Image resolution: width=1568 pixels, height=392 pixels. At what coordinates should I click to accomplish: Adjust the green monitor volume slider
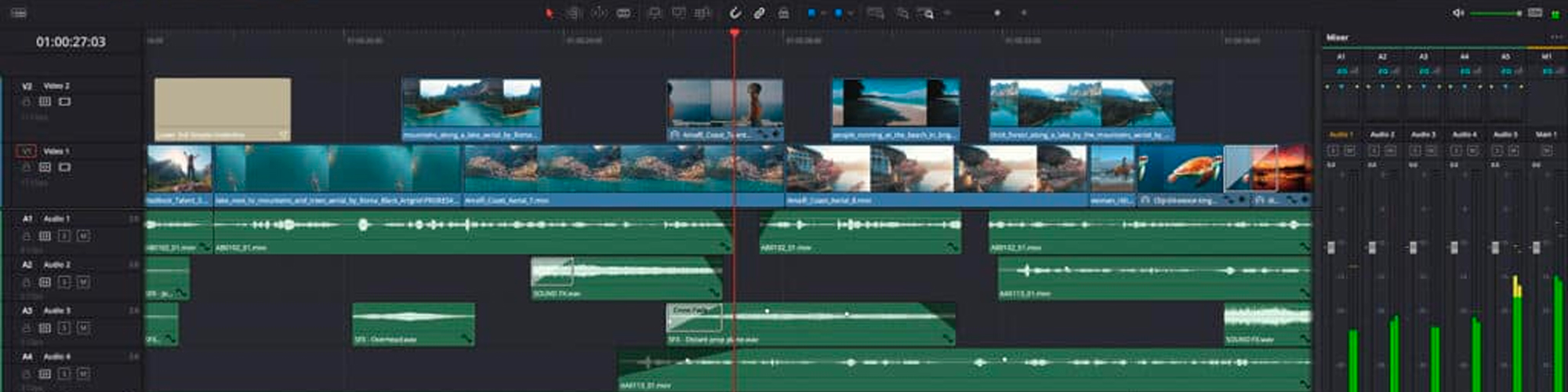pyautogui.click(x=1496, y=13)
